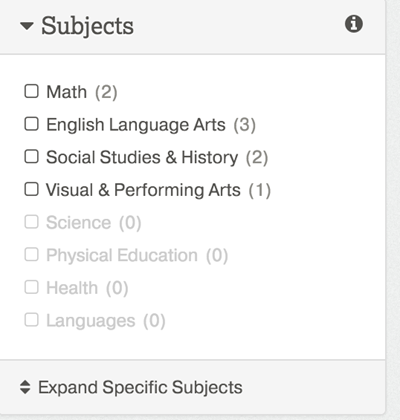Enable the English Language Arts checkbox

click(x=32, y=124)
